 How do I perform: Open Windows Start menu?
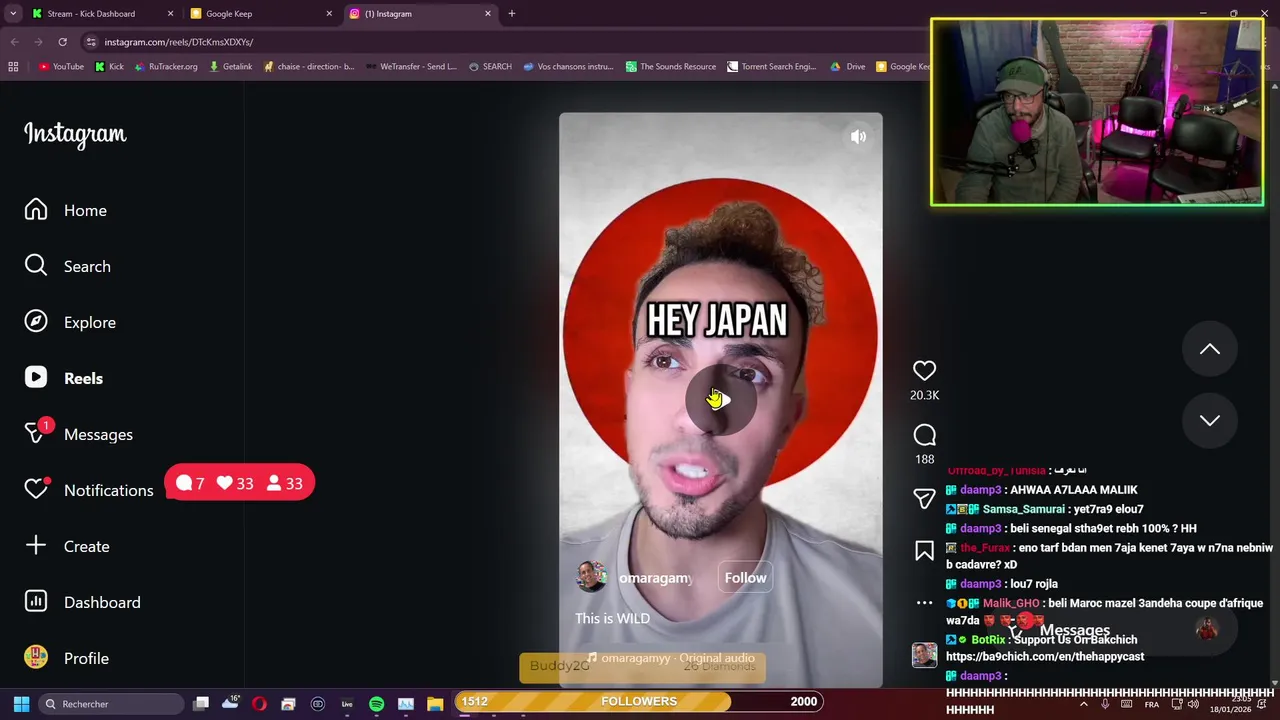coord(21,704)
